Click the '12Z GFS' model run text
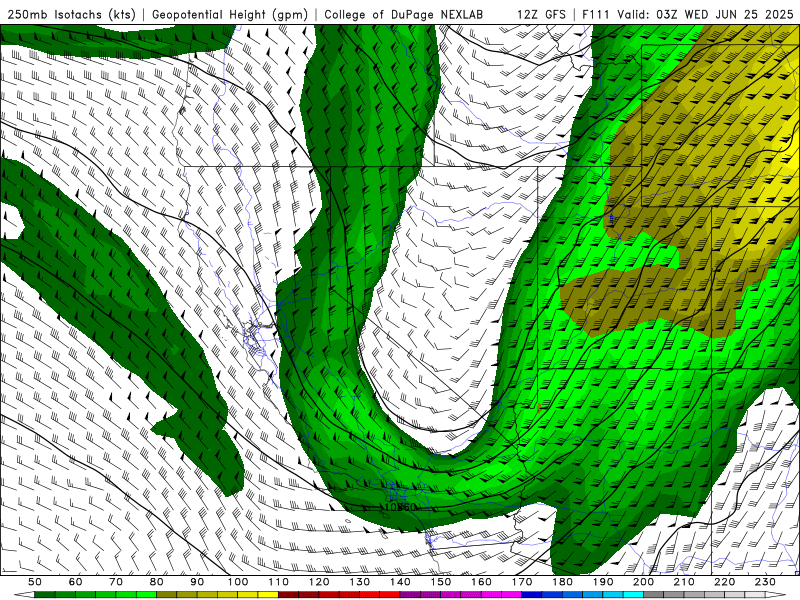The height and width of the screenshot is (600, 800). [542, 14]
